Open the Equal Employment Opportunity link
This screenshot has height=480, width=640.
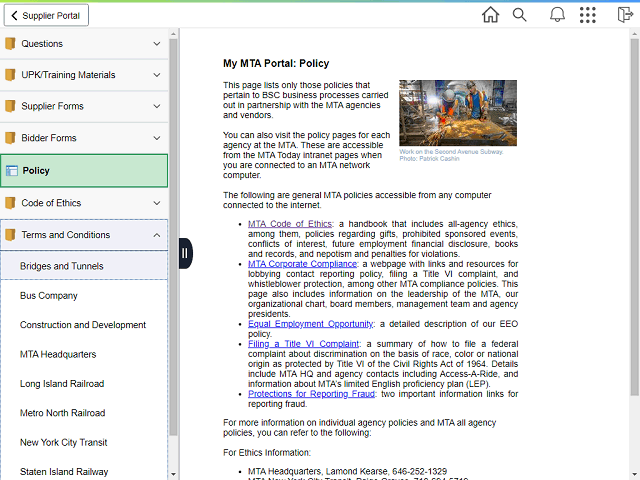310,324
